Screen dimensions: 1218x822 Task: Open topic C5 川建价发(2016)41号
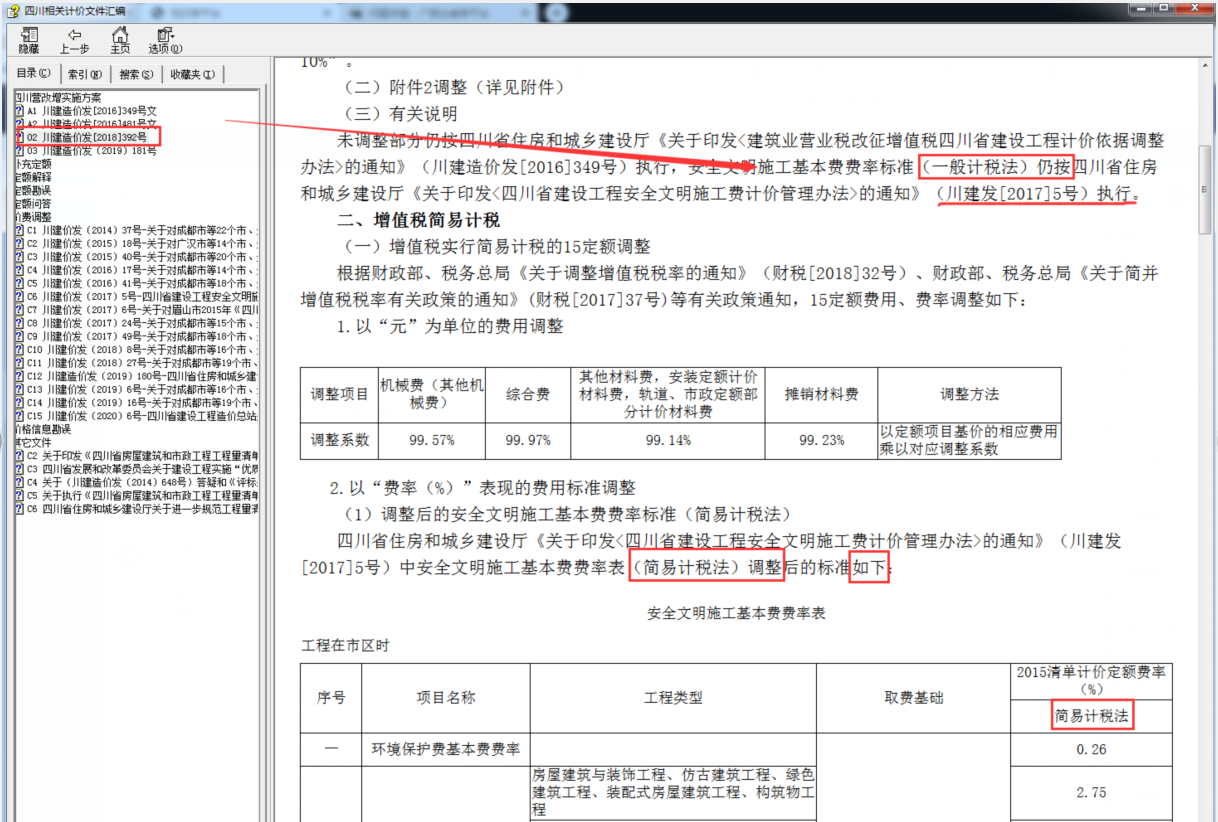(142, 283)
